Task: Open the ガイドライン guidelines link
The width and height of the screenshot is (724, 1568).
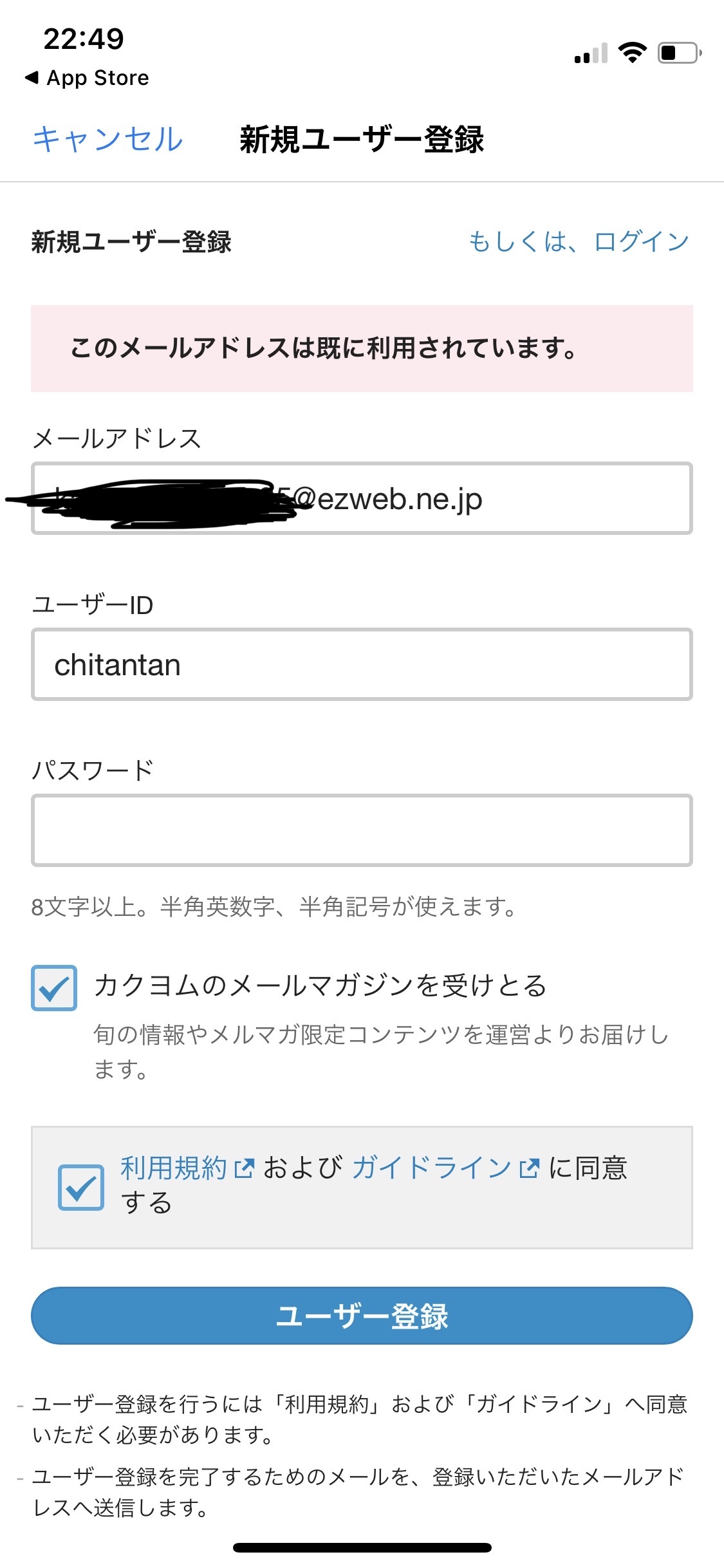Action: point(431,1168)
